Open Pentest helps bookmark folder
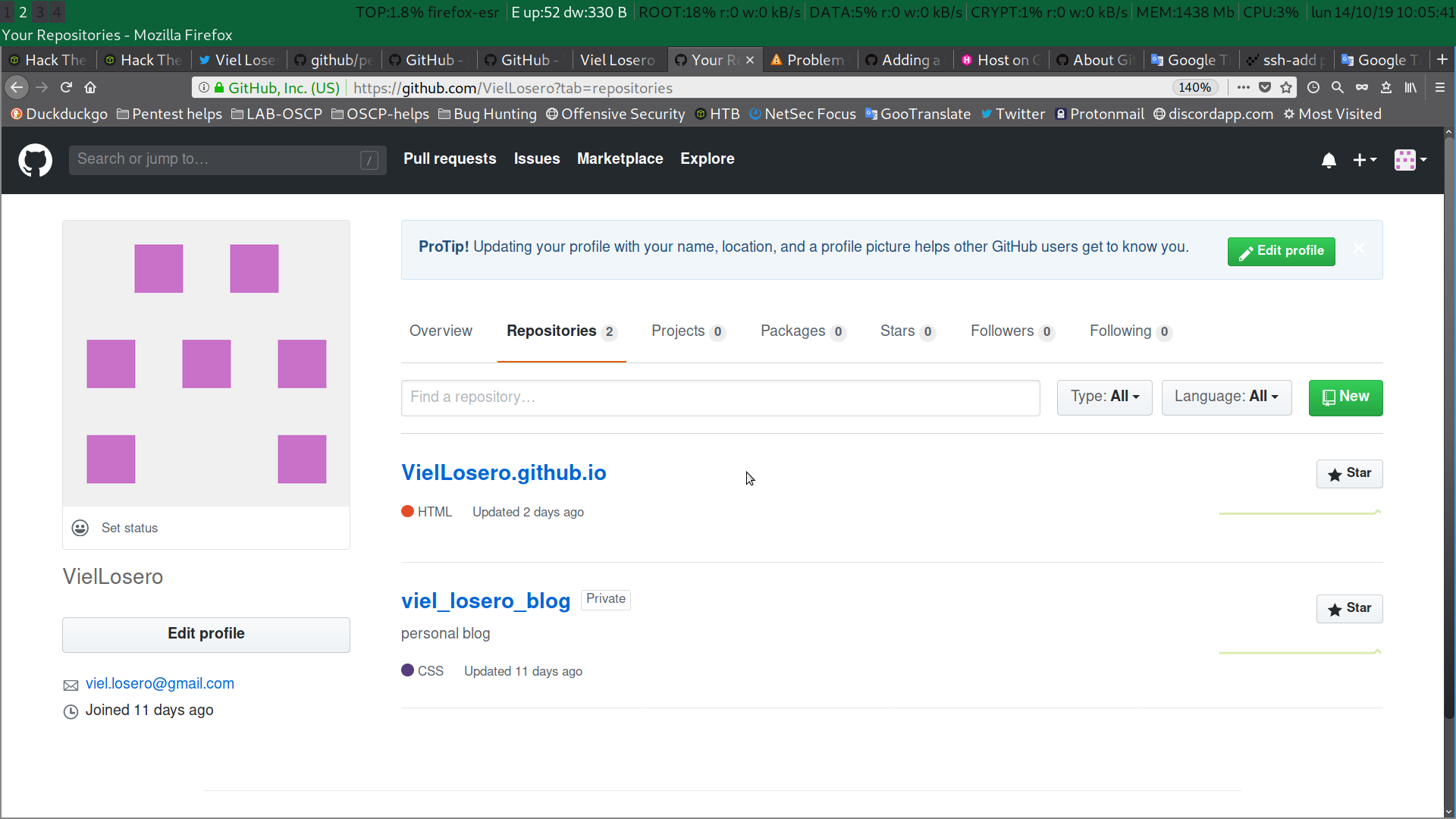Screen dimensions: 1456x819 [170, 115]
